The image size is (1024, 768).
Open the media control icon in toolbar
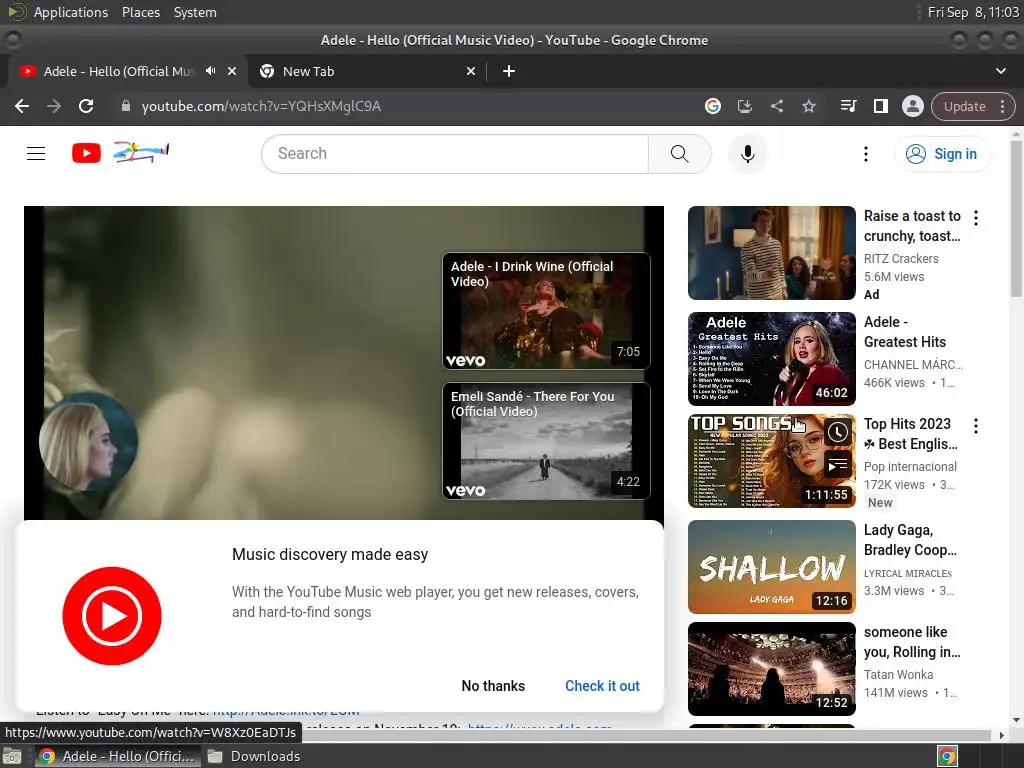pyautogui.click(x=848, y=106)
